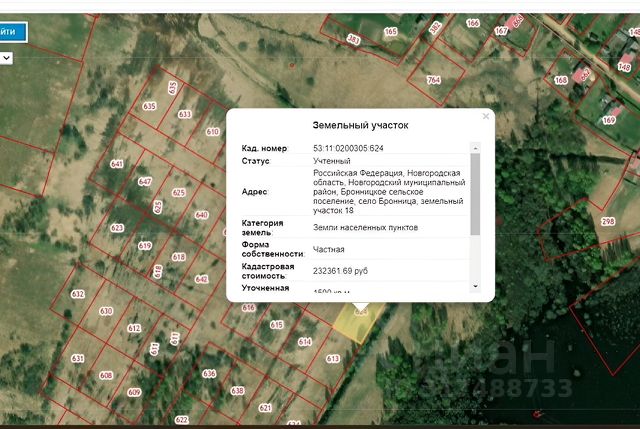Click status value Учтенный
Image resolution: width=640 pixels, height=429 pixels.
[331, 161]
